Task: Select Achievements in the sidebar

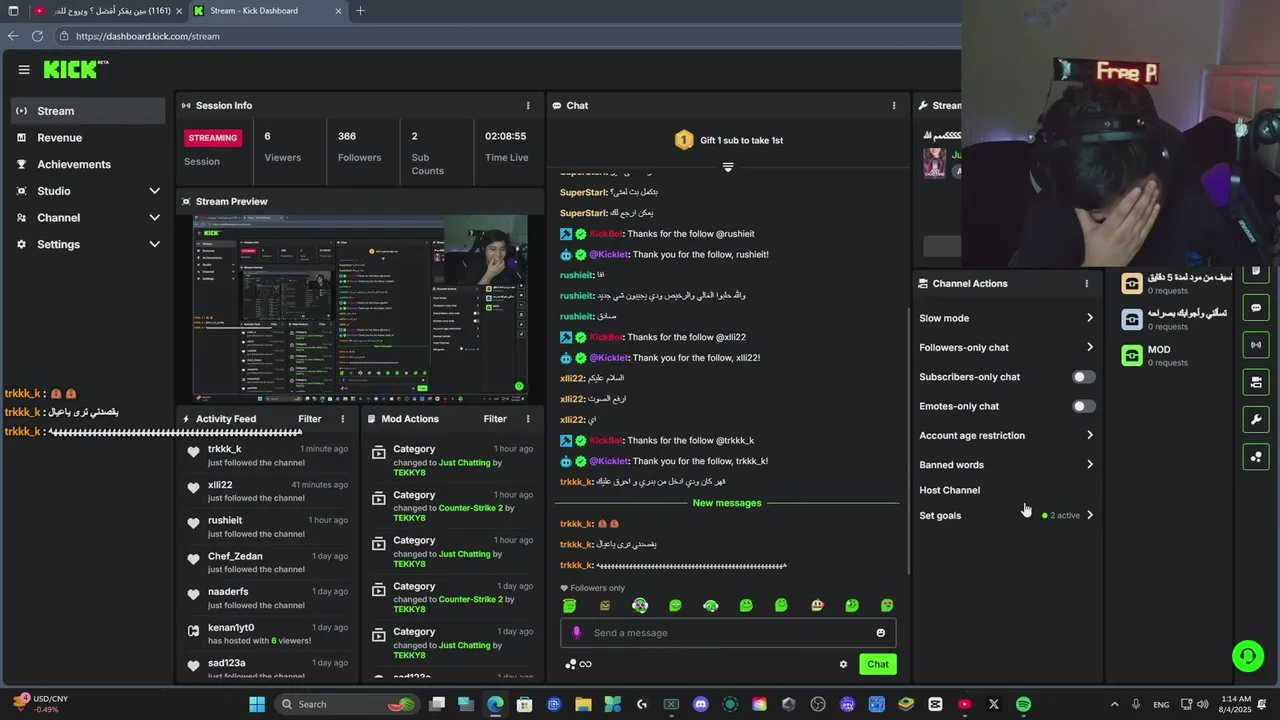Action: (x=87, y=164)
